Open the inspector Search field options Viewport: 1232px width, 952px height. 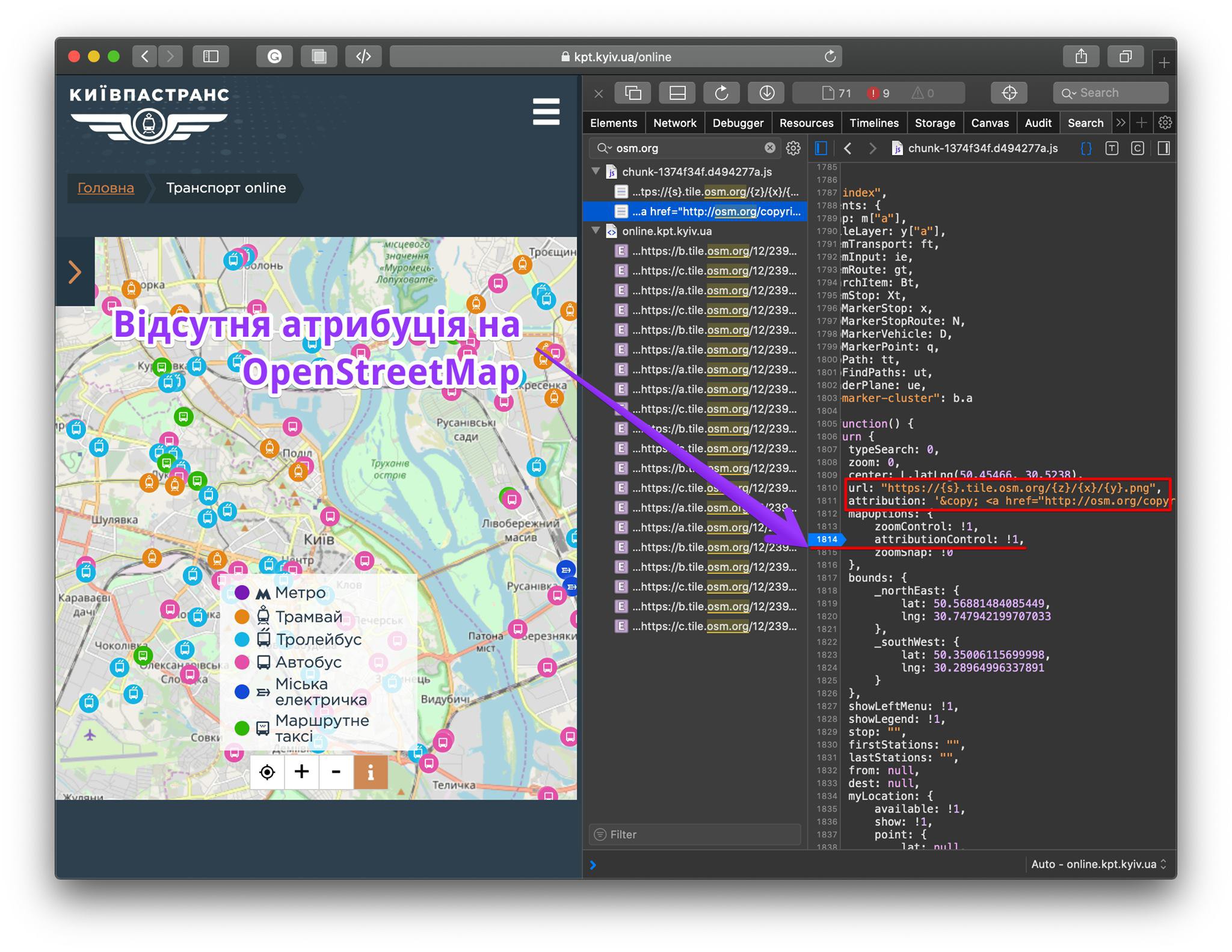pyautogui.click(x=1067, y=93)
